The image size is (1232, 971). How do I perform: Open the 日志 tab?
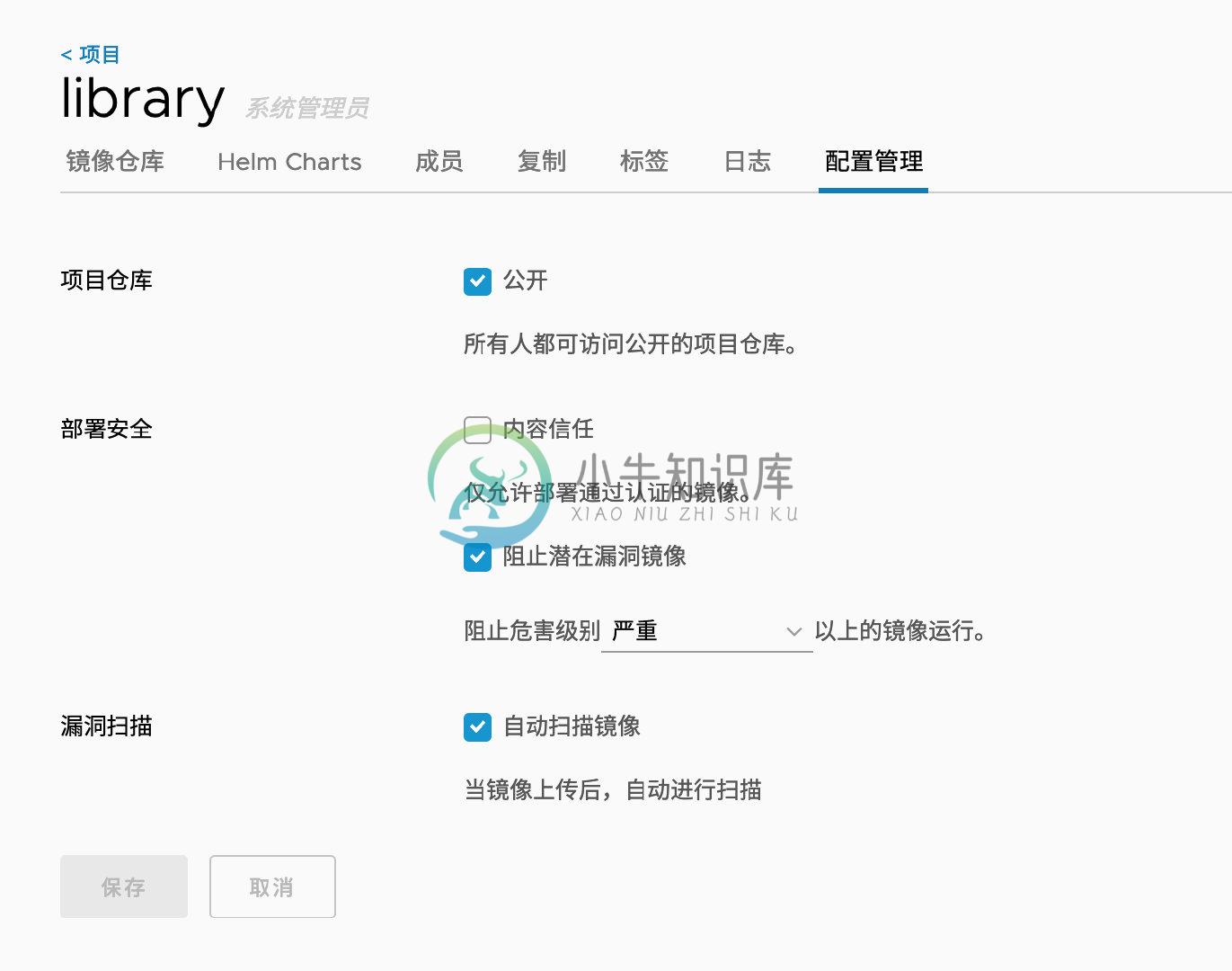(x=748, y=162)
